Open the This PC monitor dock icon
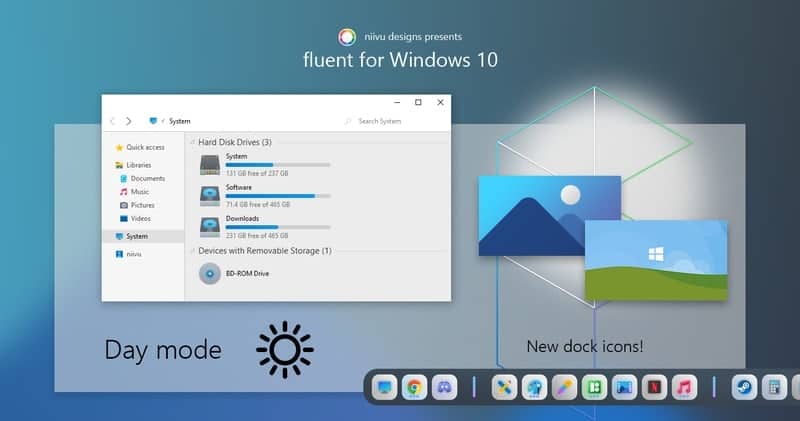Viewport: 800px width, 421px height. pyautogui.click(x=384, y=388)
